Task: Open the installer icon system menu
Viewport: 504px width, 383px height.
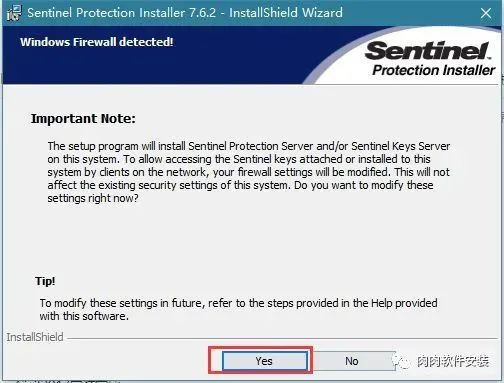Action: coord(14,13)
